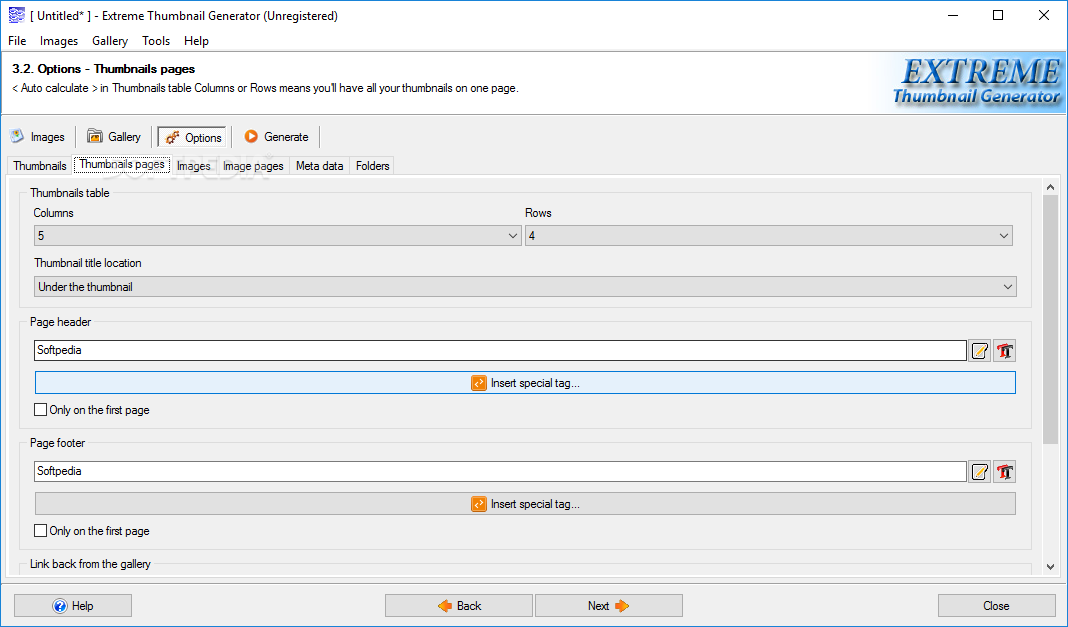This screenshot has height=627, width=1068.
Task: Go to the Images step in toolbar
Action: [x=38, y=137]
